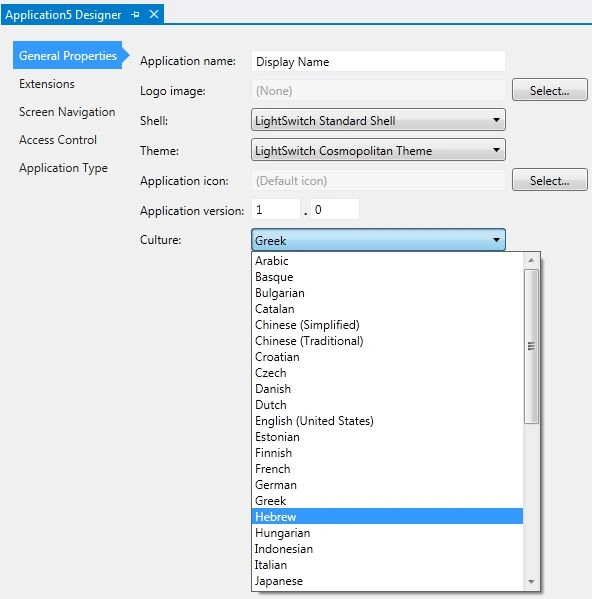
Task: Focus the Application name text field
Action: coord(378,61)
